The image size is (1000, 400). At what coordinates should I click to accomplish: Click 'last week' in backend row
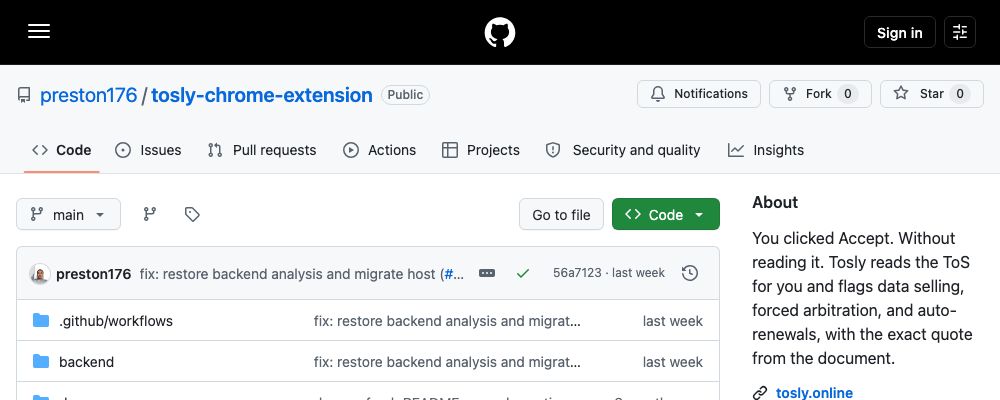pyautogui.click(x=673, y=362)
